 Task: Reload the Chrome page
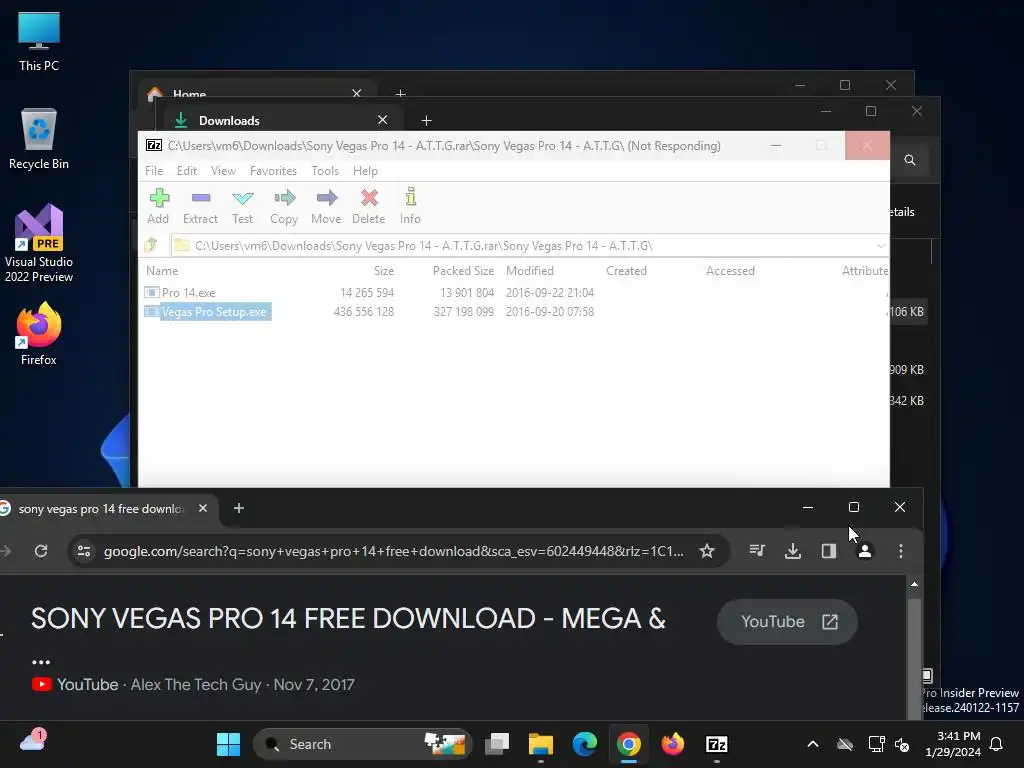pyautogui.click(x=41, y=551)
